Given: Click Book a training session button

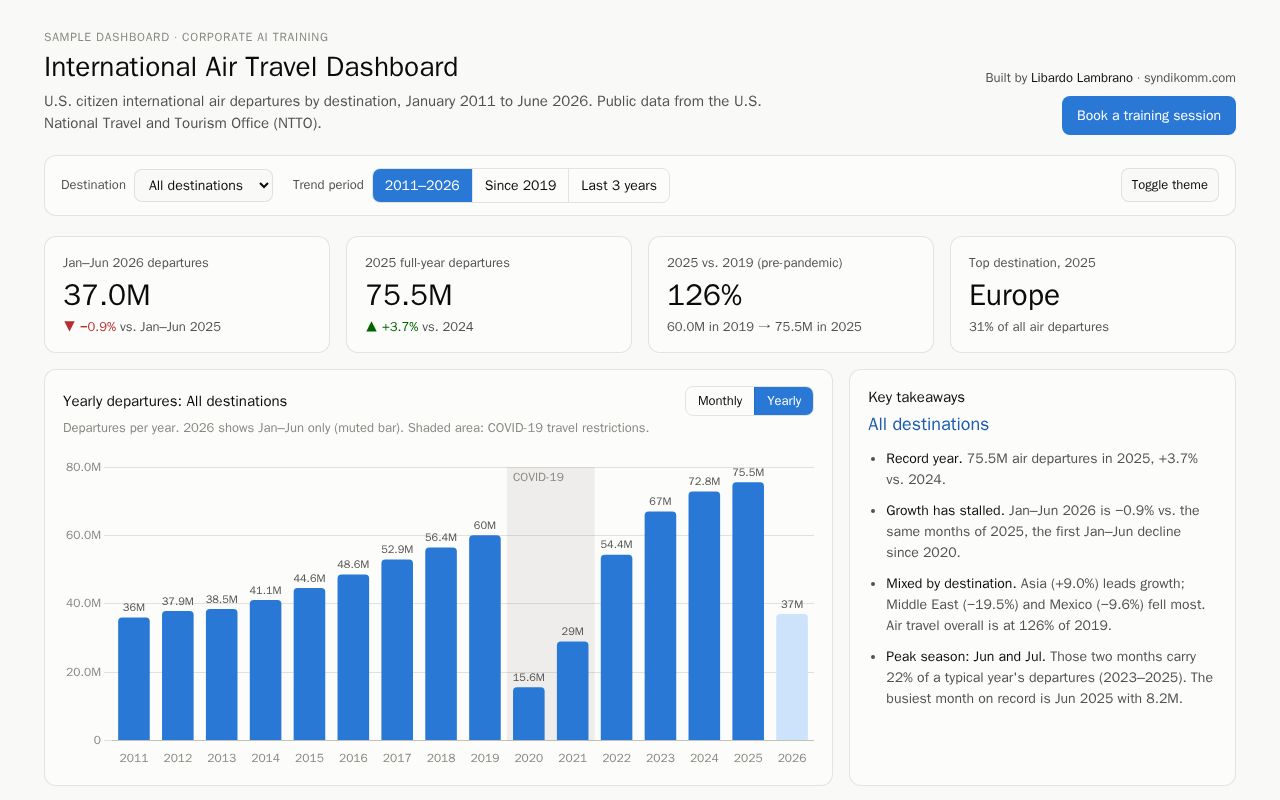Looking at the screenshot, I should coord(1149,115).
